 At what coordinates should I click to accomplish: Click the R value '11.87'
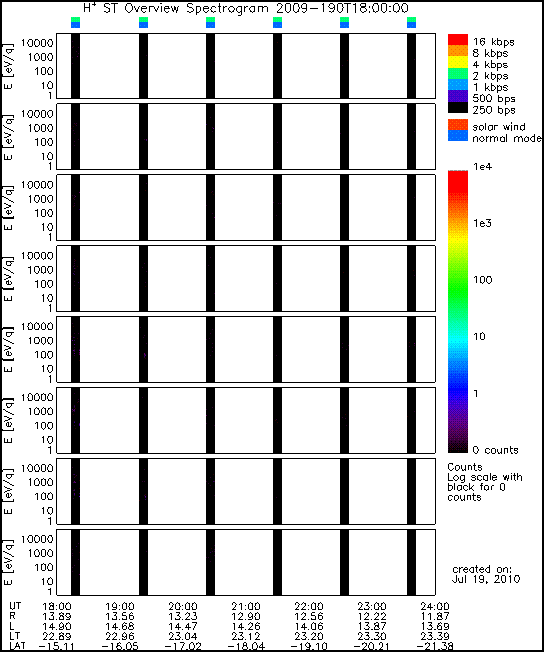pos(435,617)
